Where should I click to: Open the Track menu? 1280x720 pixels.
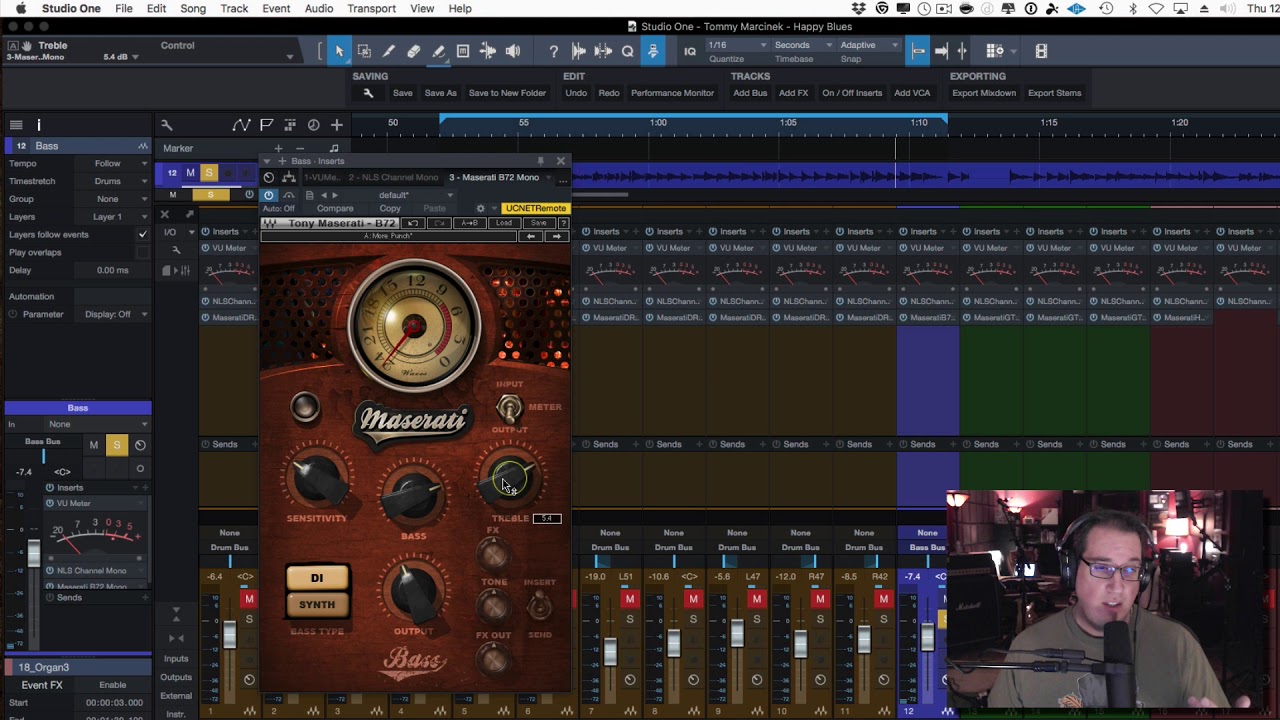point(234,9)
